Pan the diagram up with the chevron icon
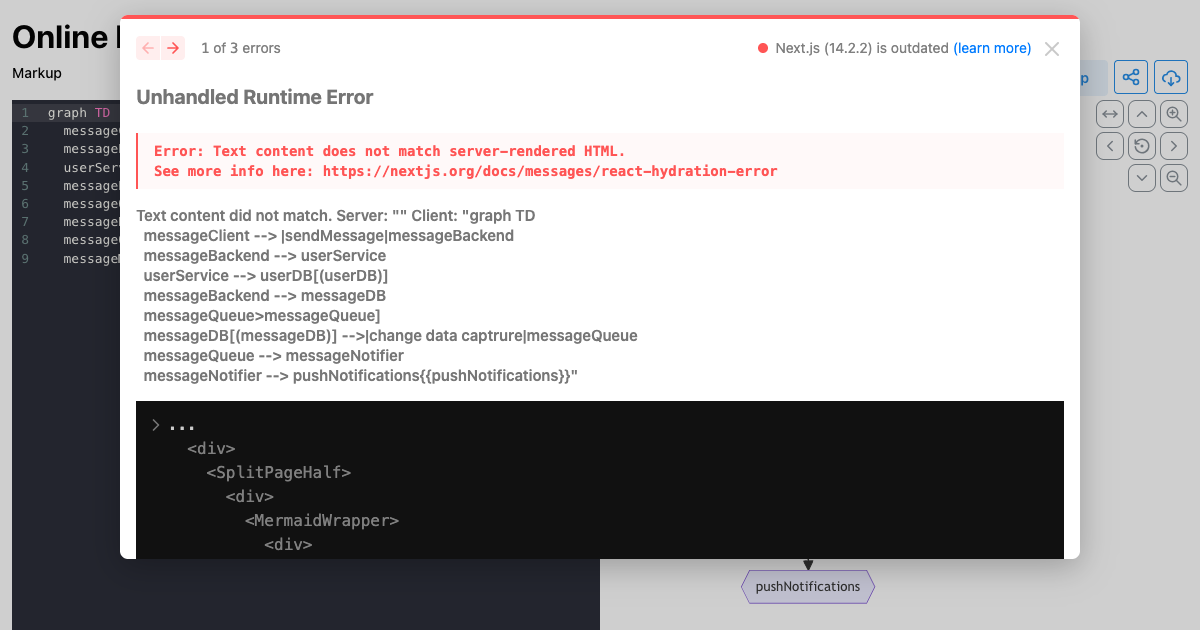 coord(1141,113)
